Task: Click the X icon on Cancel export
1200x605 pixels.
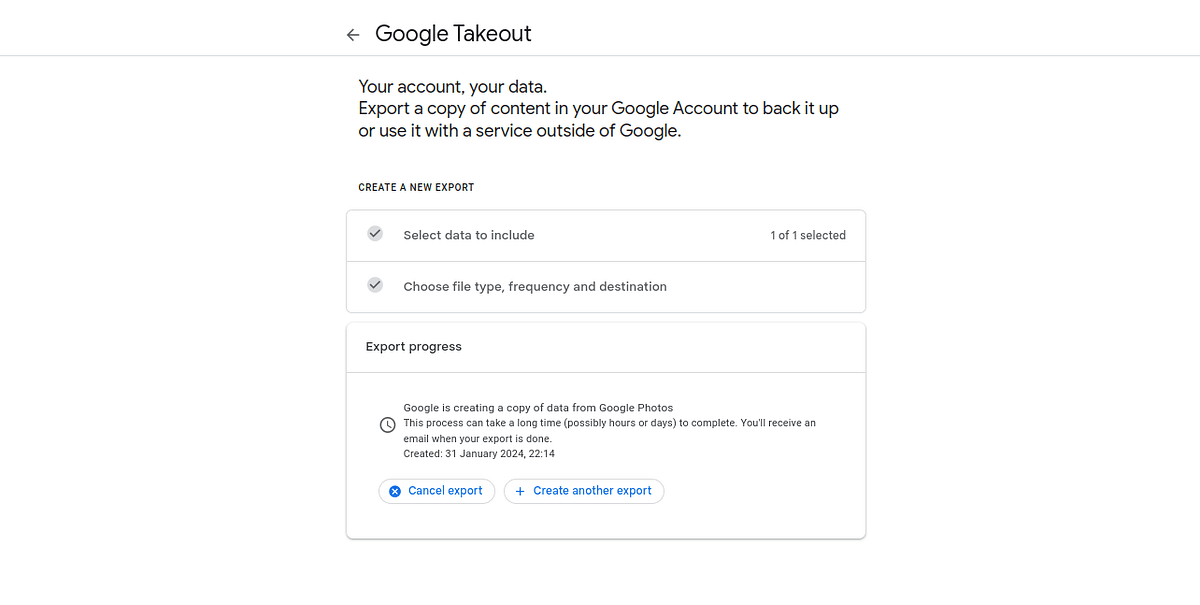Action: click(x=395, y=491)
